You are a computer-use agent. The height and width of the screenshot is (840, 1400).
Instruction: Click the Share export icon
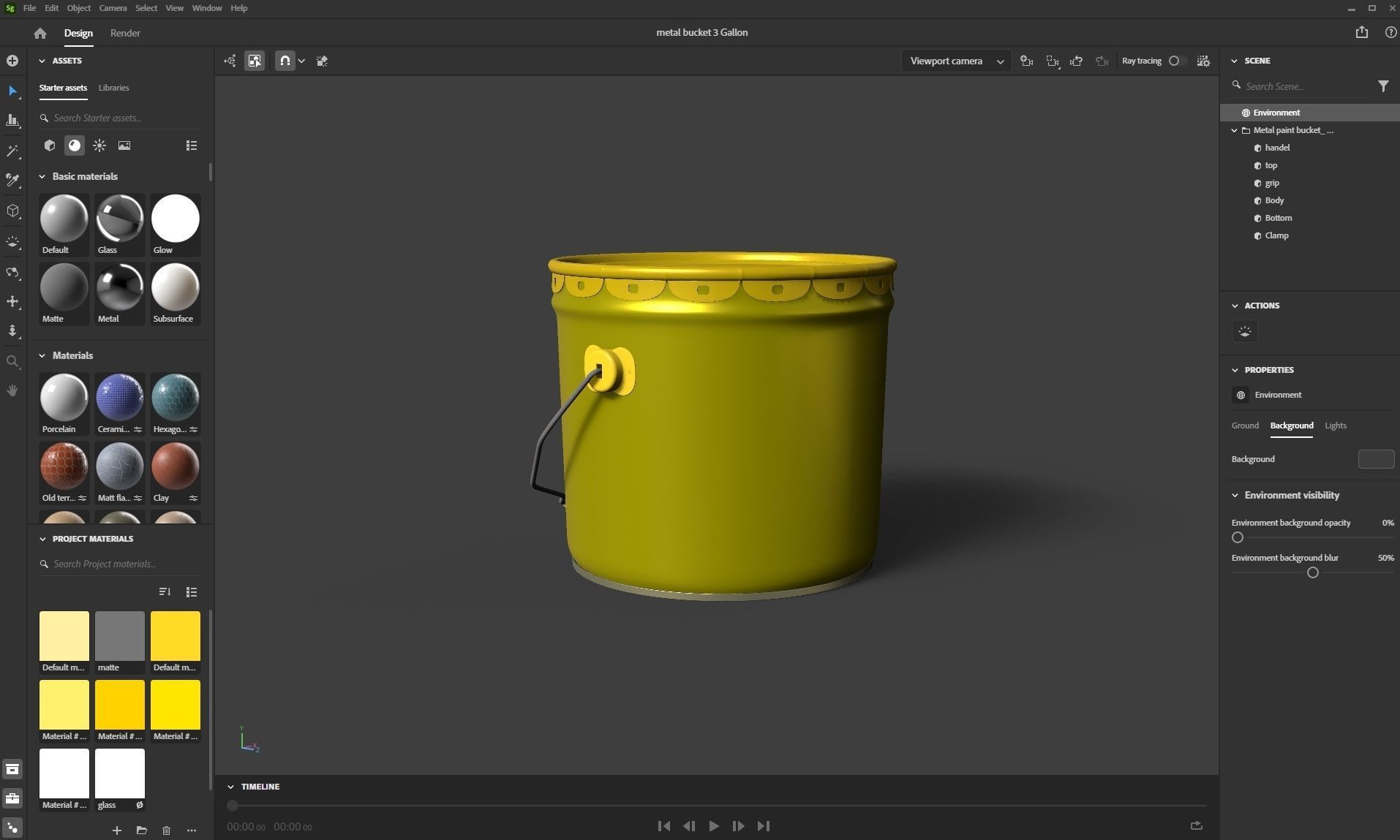[1361, 32]
